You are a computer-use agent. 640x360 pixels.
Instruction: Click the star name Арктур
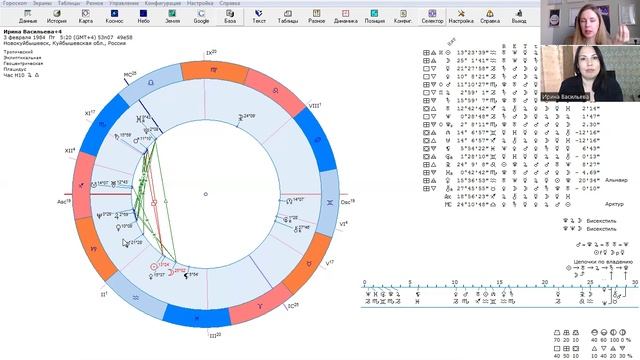pos(614,204)
